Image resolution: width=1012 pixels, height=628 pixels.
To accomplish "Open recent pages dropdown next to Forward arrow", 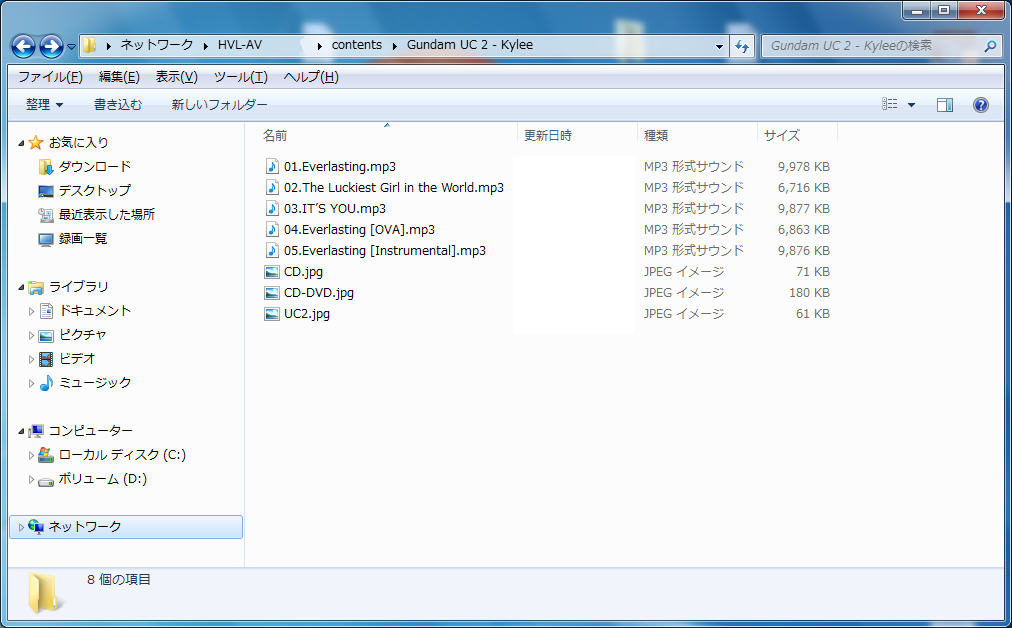I will [71, 46].
